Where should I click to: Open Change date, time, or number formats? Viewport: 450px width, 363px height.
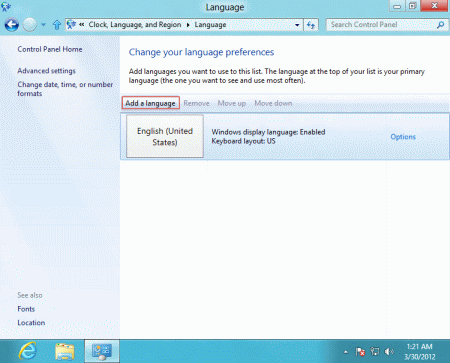point(65,89)
